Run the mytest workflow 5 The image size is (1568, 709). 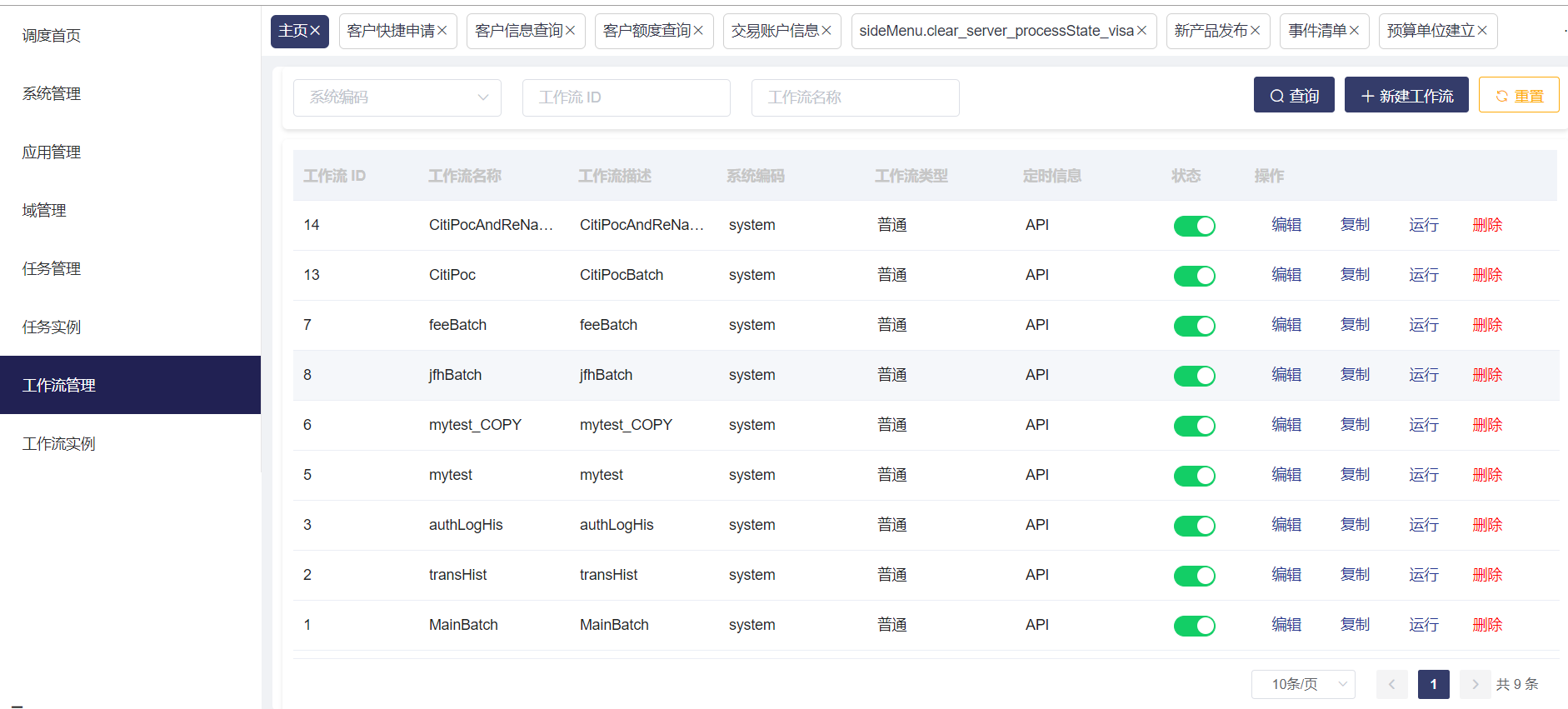[1424, 475]
